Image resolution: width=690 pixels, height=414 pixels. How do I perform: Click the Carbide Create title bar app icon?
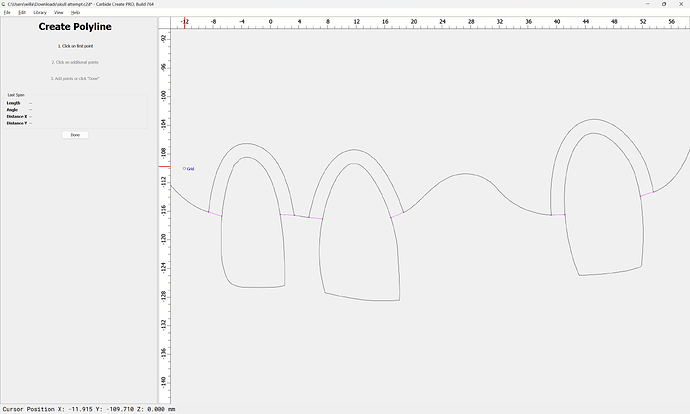click(4, 4)
